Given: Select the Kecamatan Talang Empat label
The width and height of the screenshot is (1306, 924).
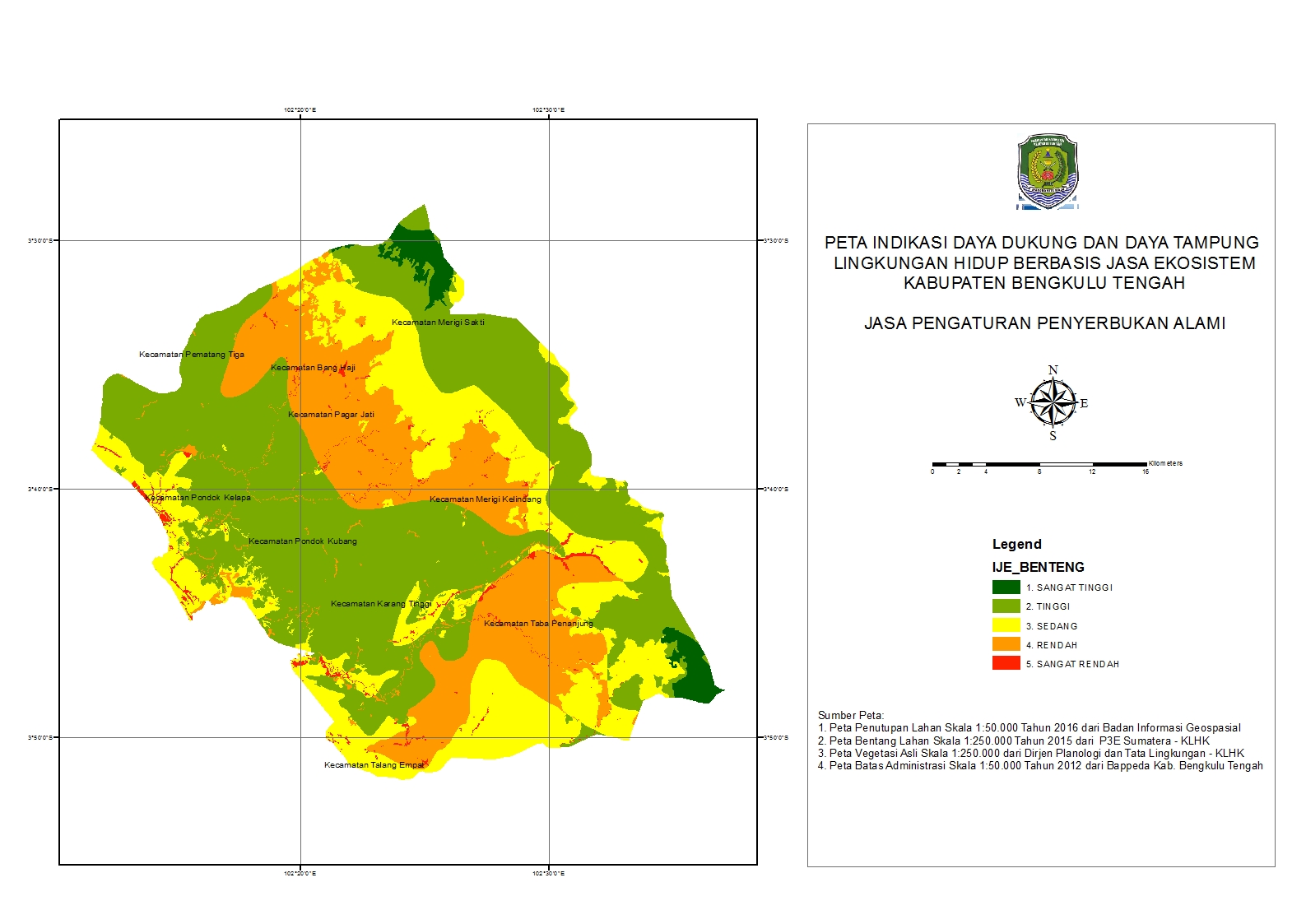Looking at the screenshot, I should [x=374, y=765].
